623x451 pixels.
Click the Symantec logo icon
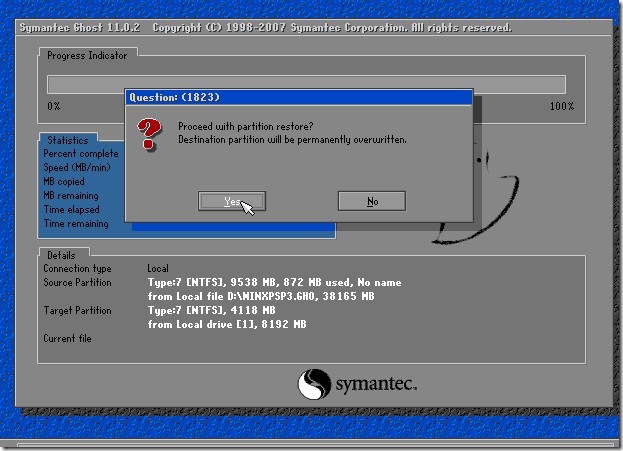coord(314,384)
